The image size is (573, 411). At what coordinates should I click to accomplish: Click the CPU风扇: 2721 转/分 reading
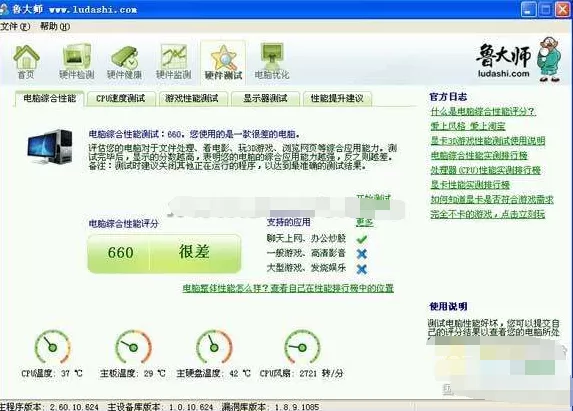click(301, 373)
